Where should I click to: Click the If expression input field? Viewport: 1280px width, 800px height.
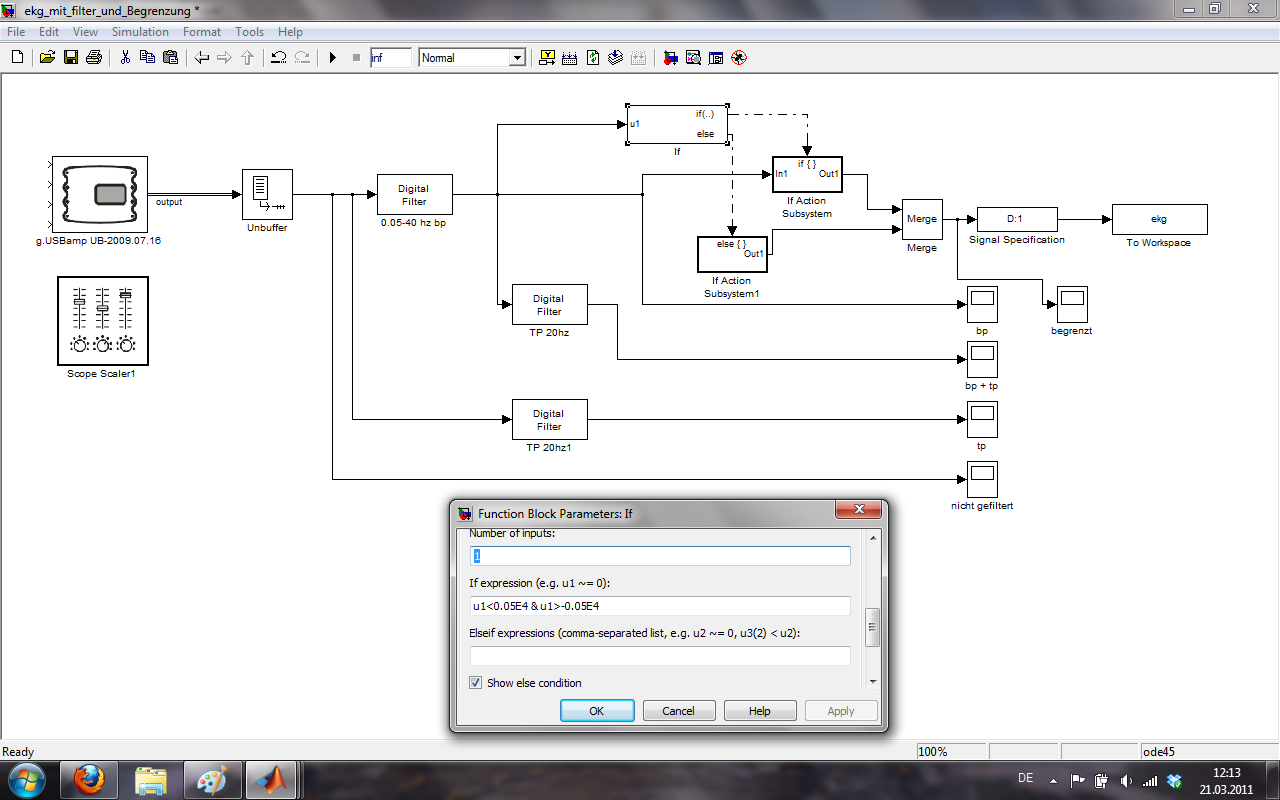point(660,606)
